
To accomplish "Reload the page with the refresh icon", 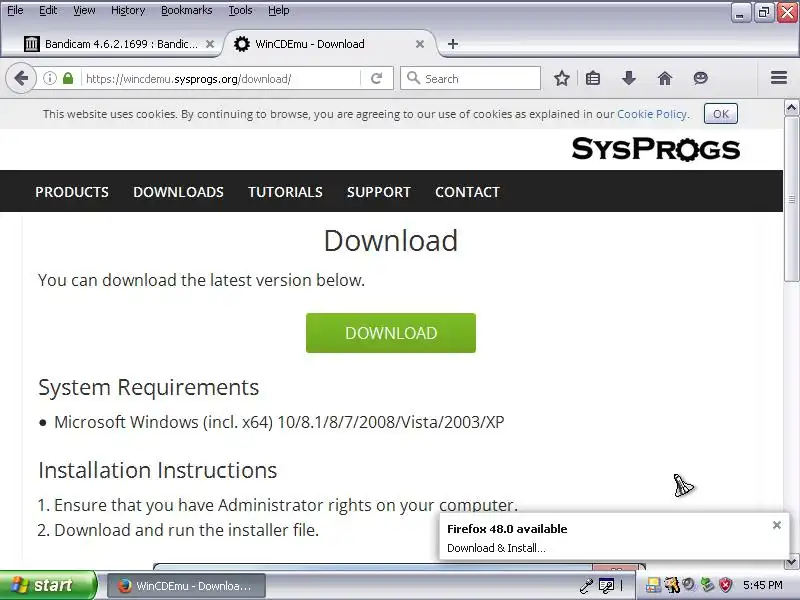I will [377, 79].
